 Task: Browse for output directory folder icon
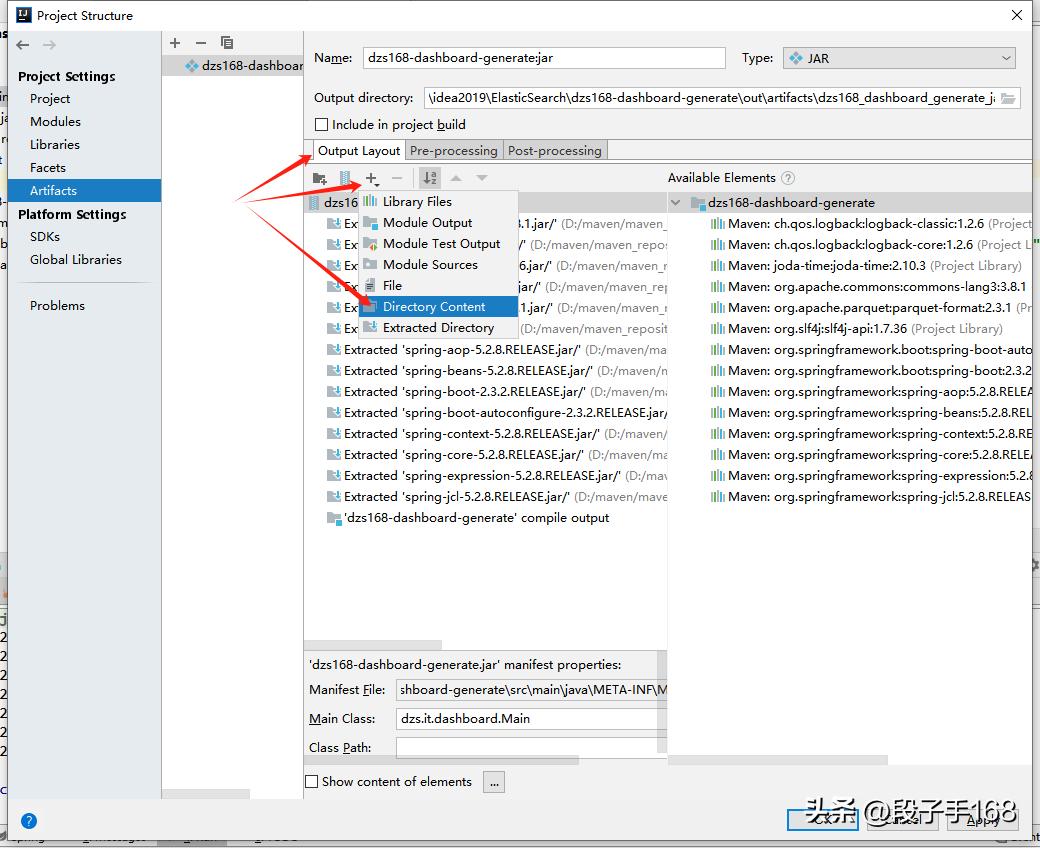point(1008,98)
